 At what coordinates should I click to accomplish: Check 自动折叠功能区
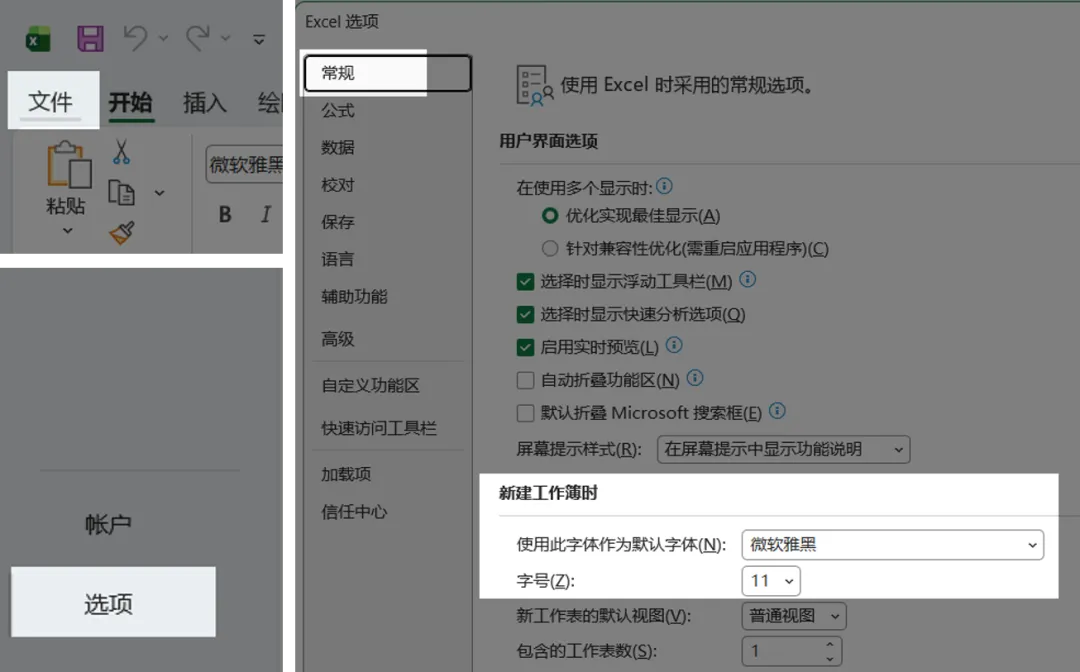tap(525, 380)
